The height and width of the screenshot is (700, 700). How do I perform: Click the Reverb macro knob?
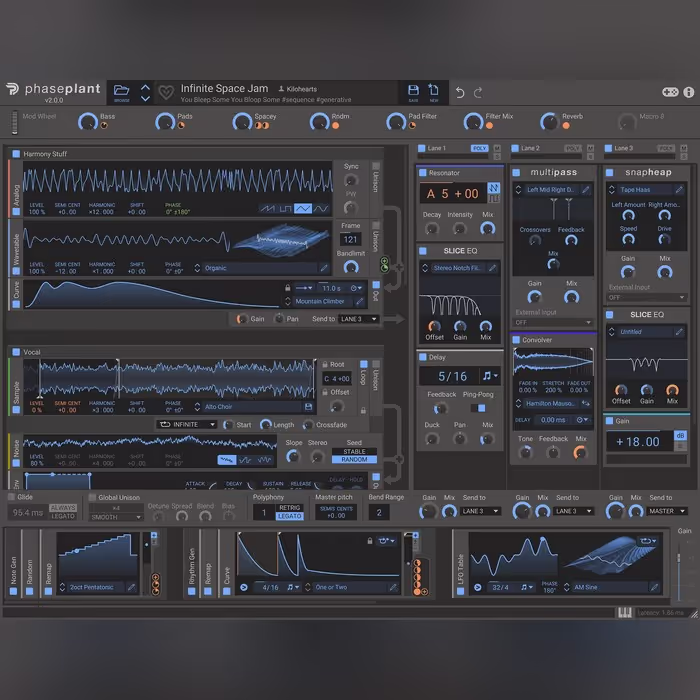pos(548,122)
